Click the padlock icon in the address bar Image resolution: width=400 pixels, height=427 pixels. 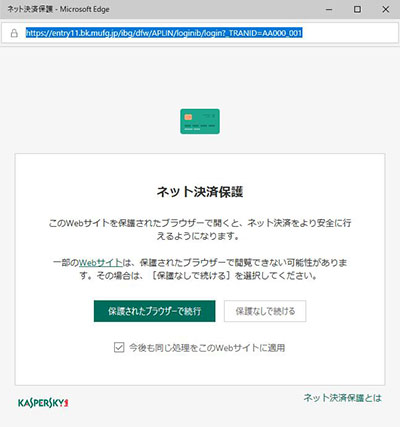click(x=14, y=33)
